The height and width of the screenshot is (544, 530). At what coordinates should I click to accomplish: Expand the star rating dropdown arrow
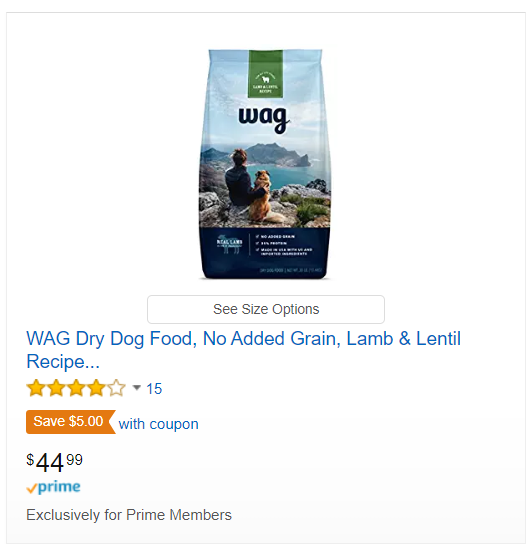coord(137,388)
